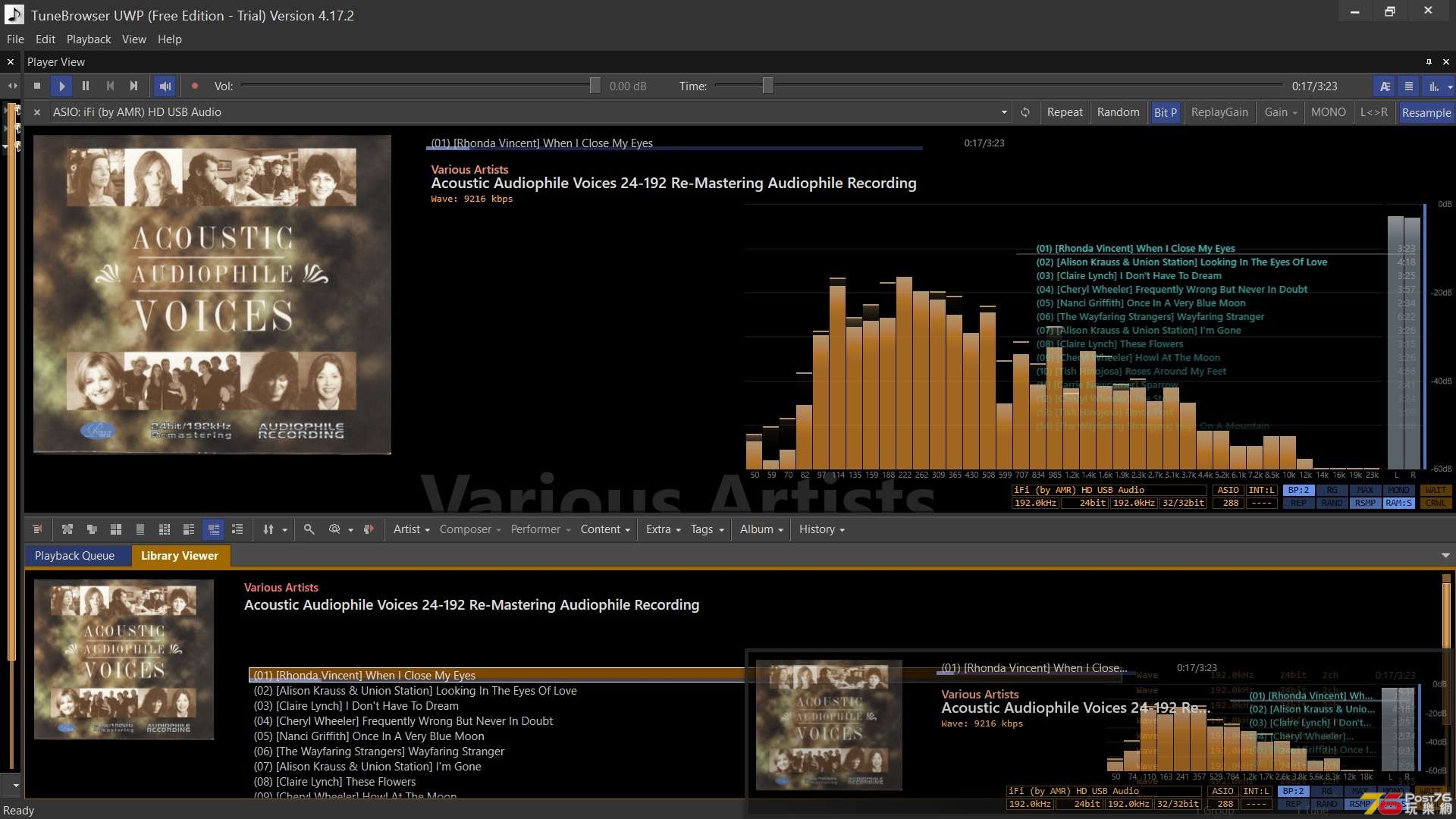Click the sort order arrows icon
This screenshot has width=1456, height=819.
[x=268, y=529]
